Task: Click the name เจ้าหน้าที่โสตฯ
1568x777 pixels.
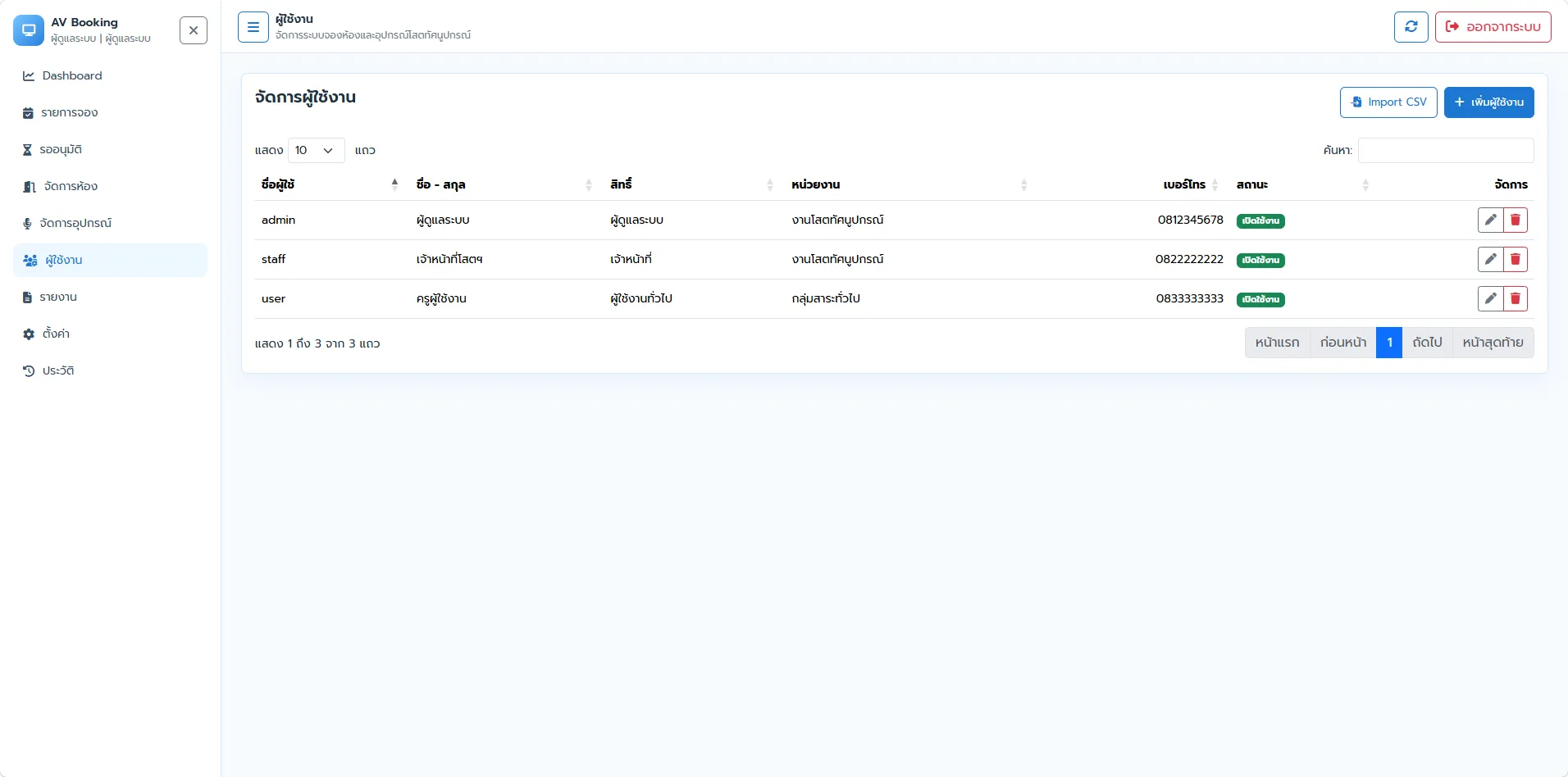Action: (449, 259)
